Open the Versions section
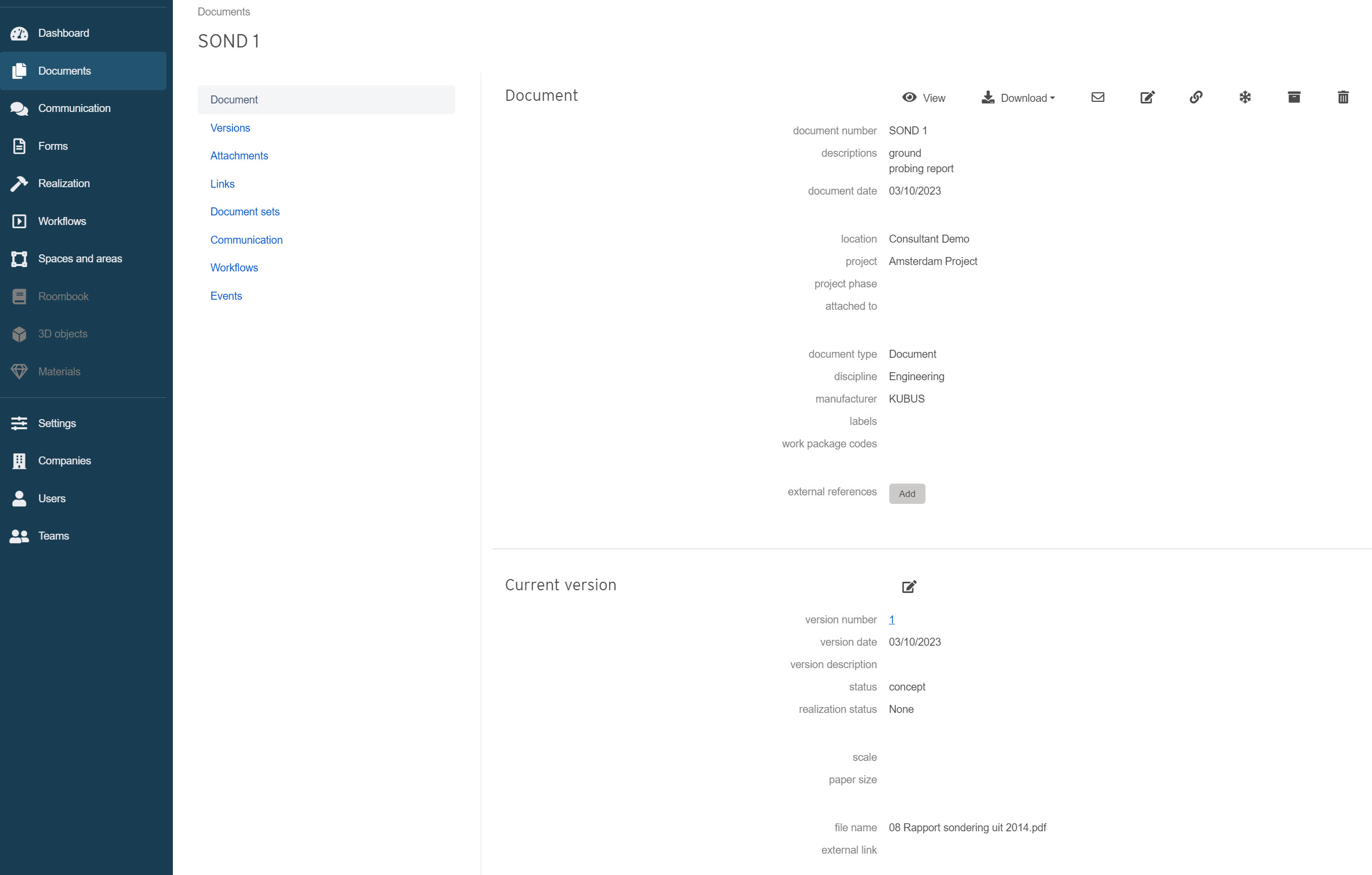This screenshot has height=875, width=1372. 230,127
